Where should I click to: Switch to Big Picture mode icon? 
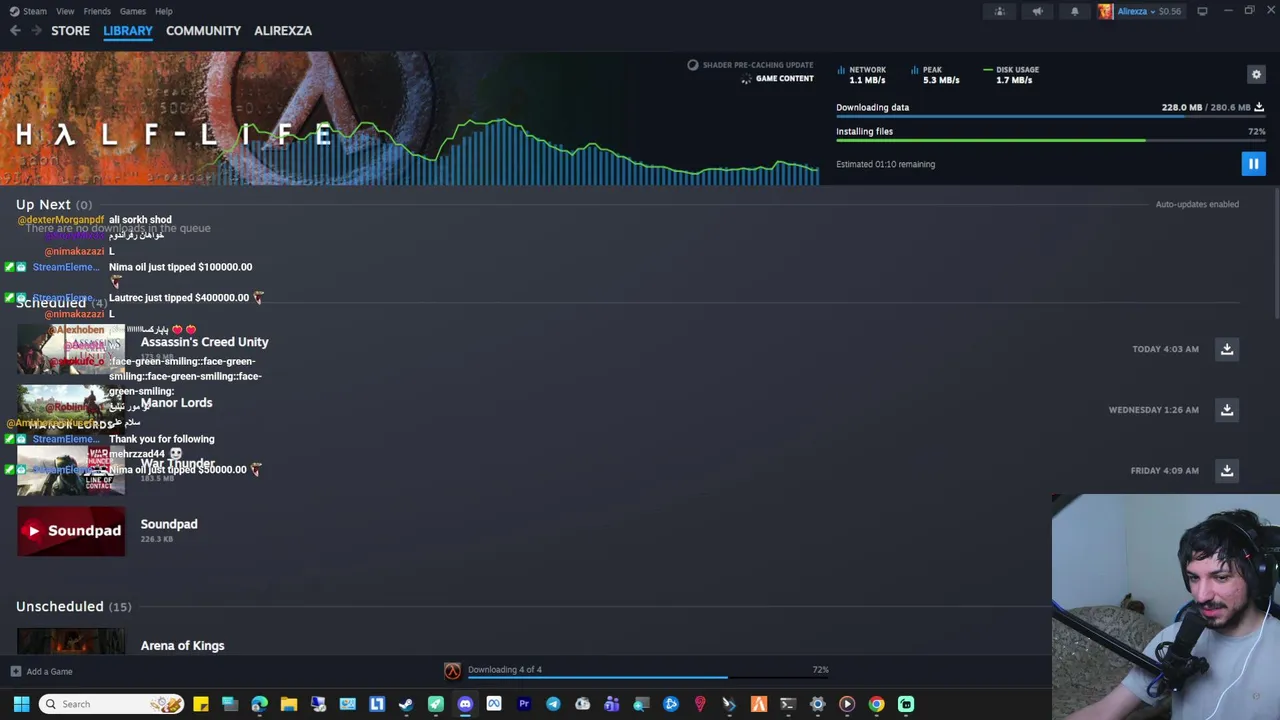1202,11
